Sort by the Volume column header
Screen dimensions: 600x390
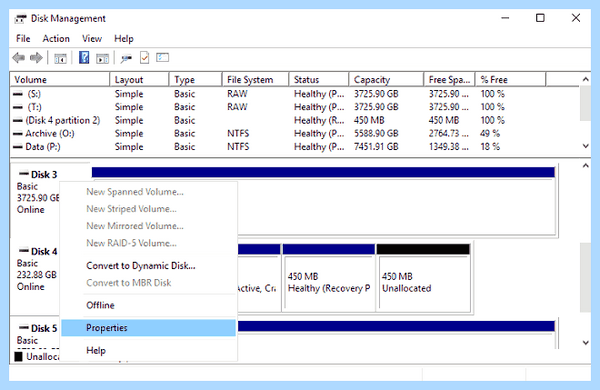point(60,80)
